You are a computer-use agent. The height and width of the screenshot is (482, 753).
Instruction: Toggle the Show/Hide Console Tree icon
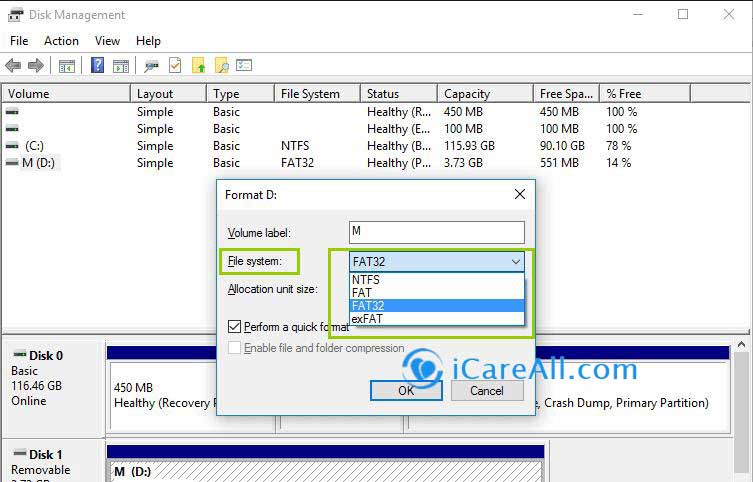[x=66, y=65]
